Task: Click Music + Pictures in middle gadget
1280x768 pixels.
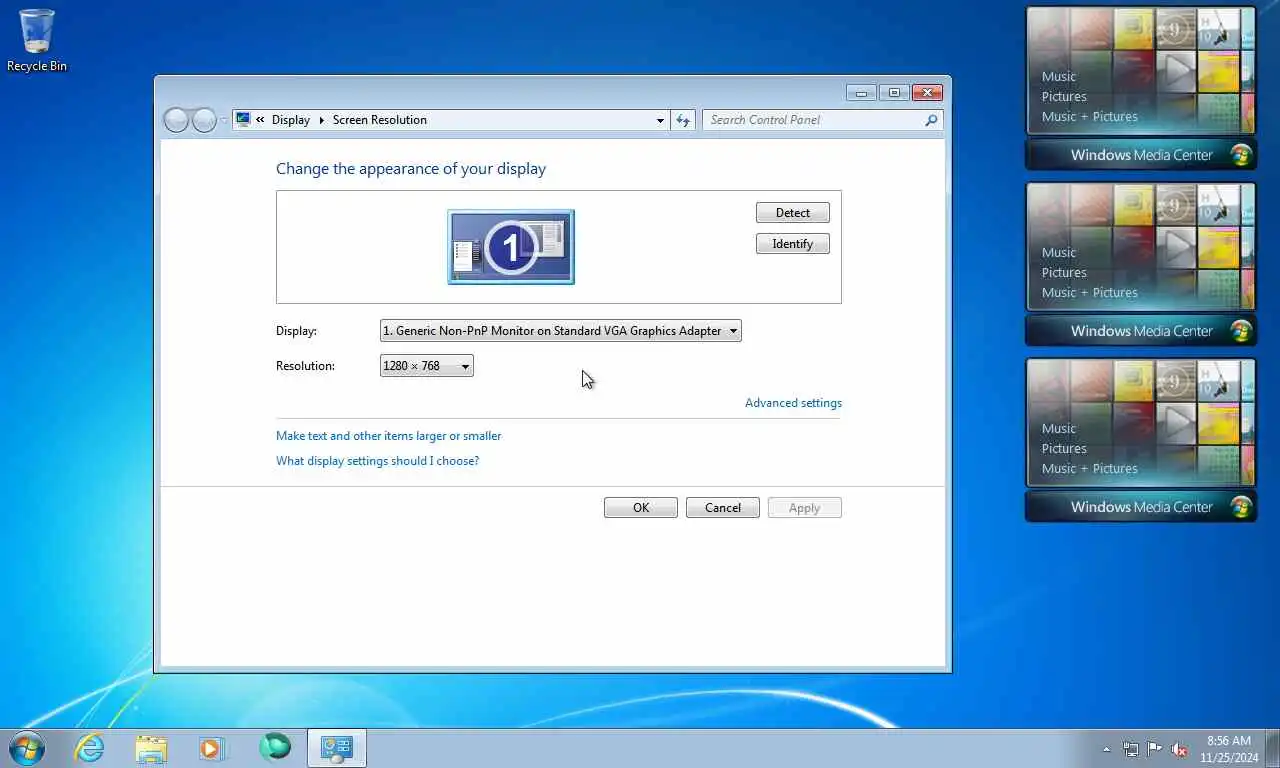Action: pyautogui.click(x=1090, y=293)
